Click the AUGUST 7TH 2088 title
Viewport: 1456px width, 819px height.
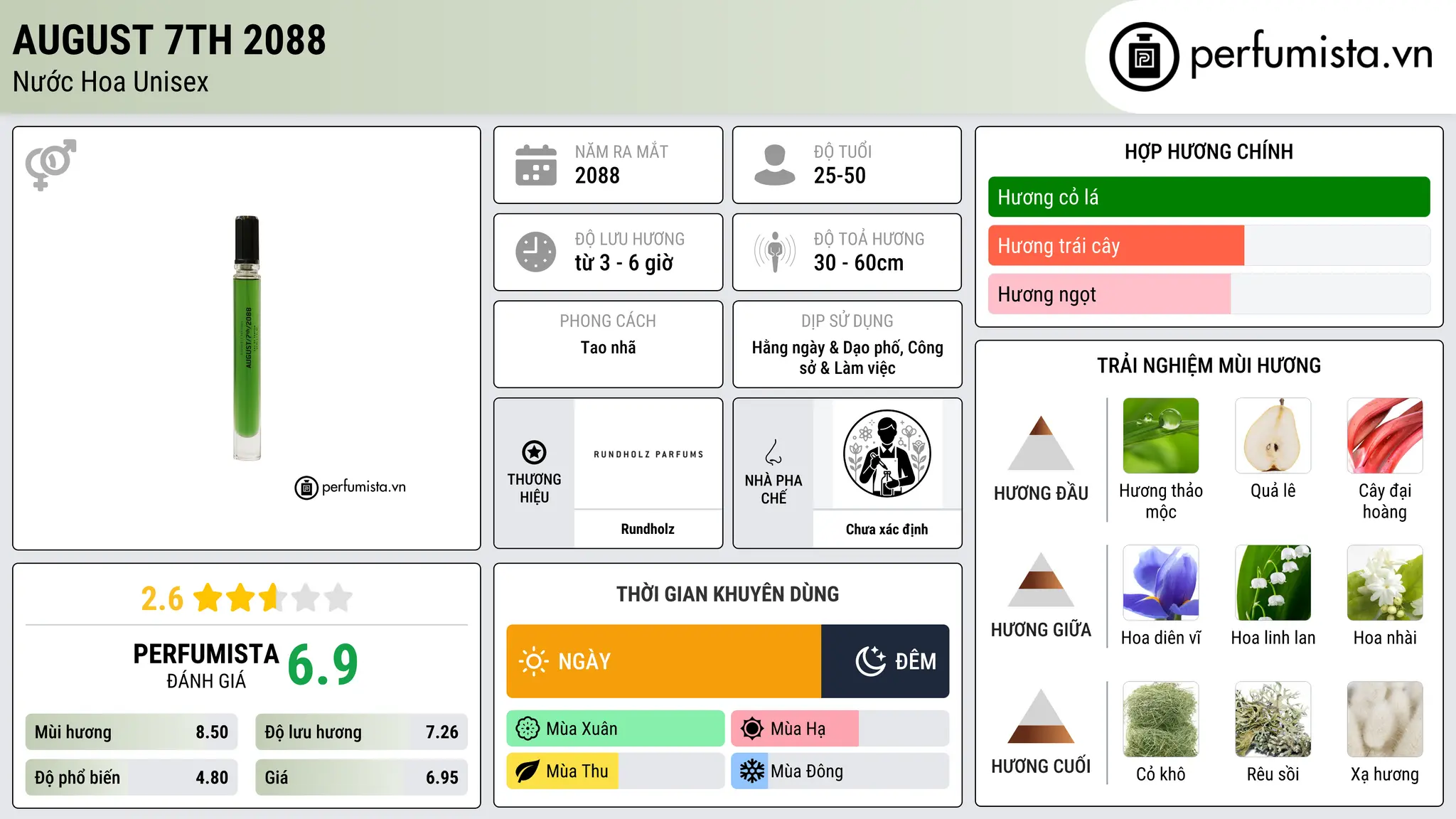(x=169, y=40)
